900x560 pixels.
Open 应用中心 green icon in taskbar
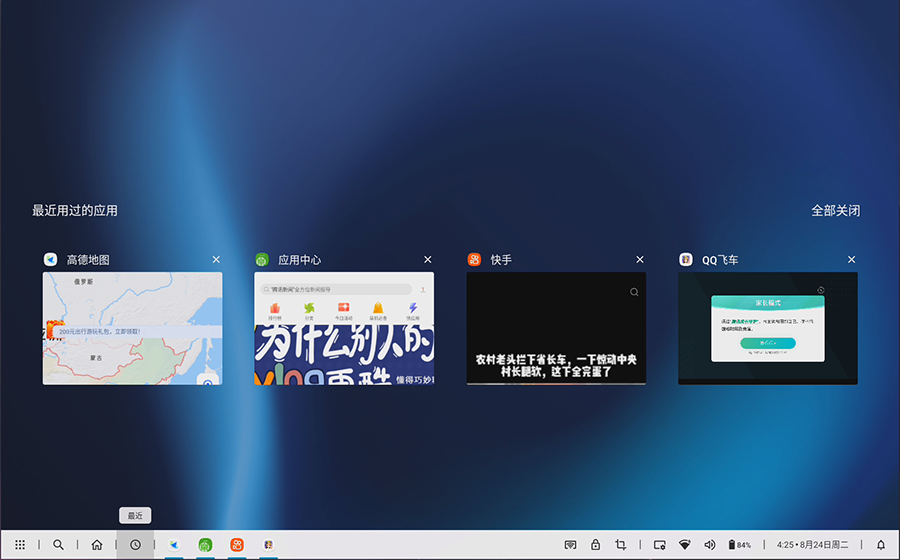pyautogui.click(x=205, y=545)
